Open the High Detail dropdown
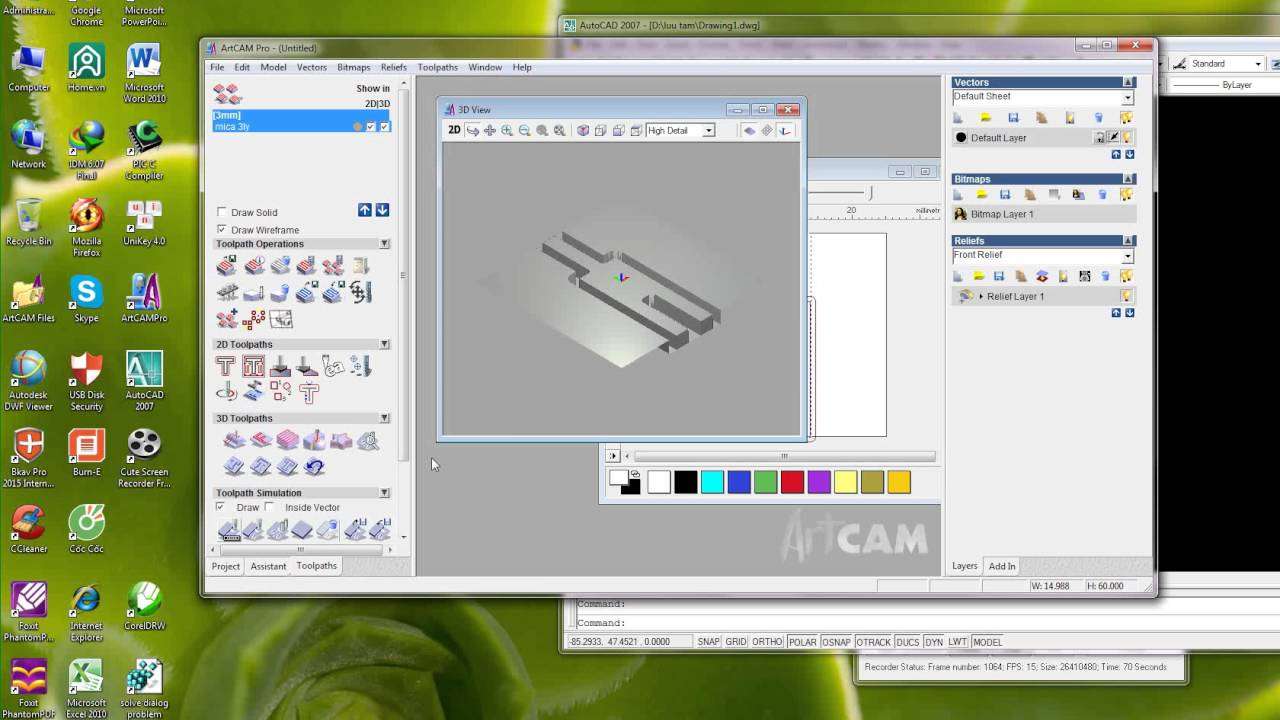Screen dimensions: 1280x720 coord(708,130)
